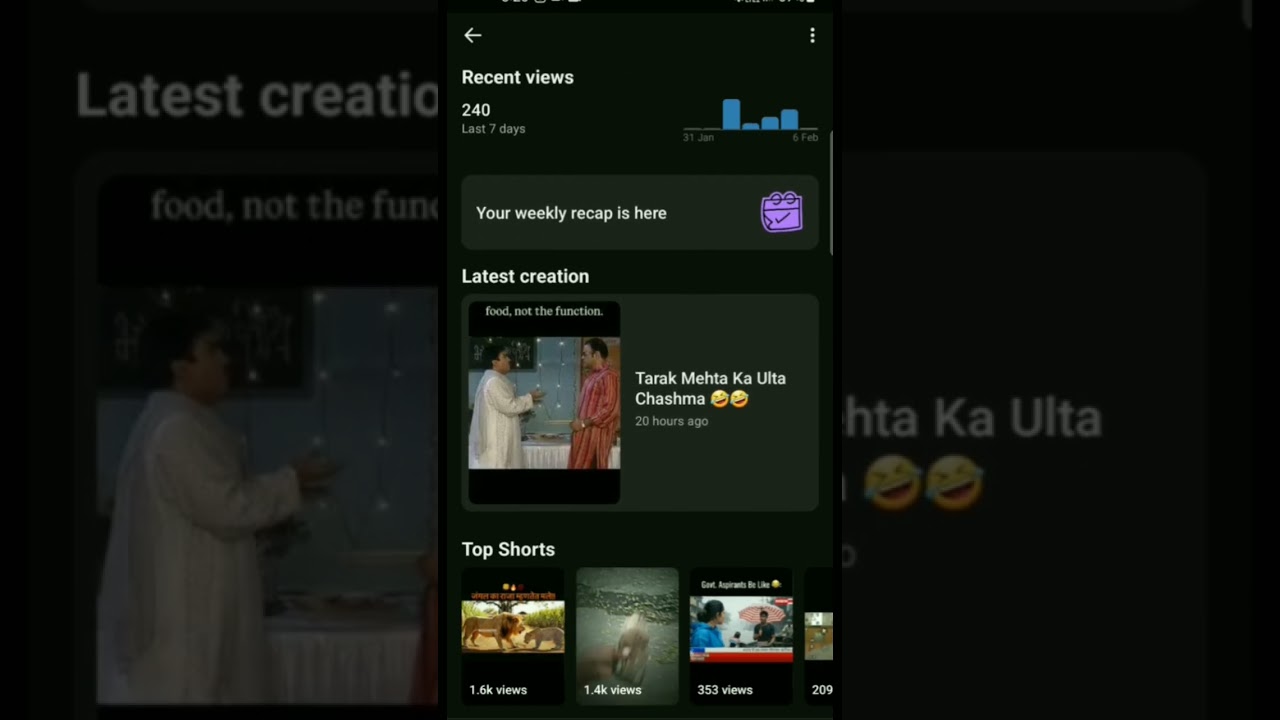Image resolution: width=1280 pixels, height=720 pixels.
Task: Click the 'Last 7 days' label
Action: coord(493,129)
